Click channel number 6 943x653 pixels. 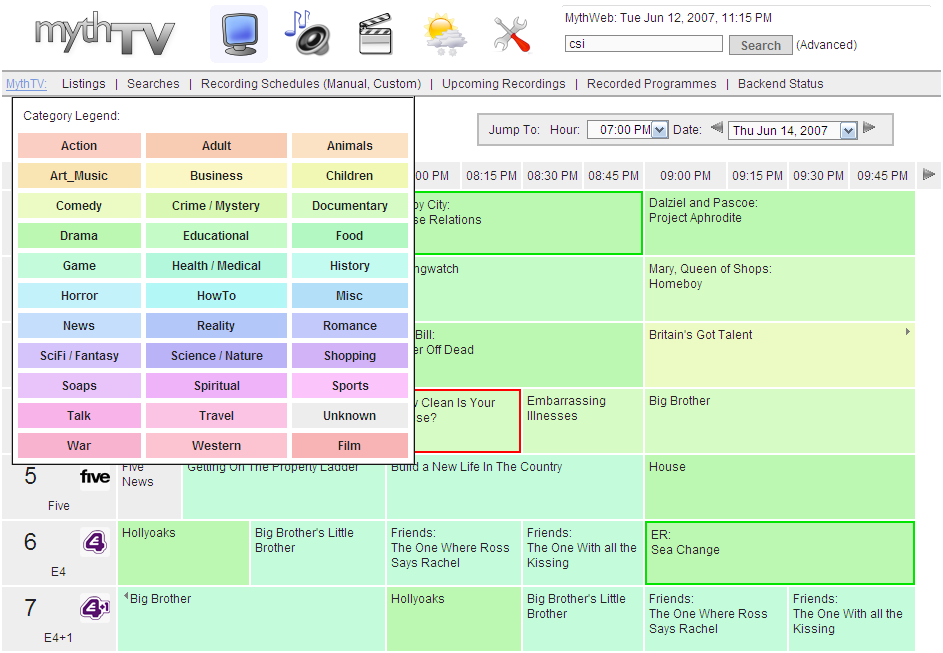[31, 542]
